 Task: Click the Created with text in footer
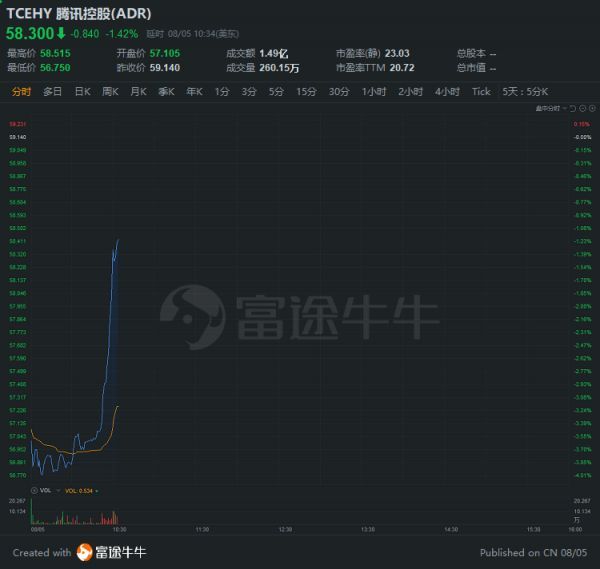click(42, 553)
